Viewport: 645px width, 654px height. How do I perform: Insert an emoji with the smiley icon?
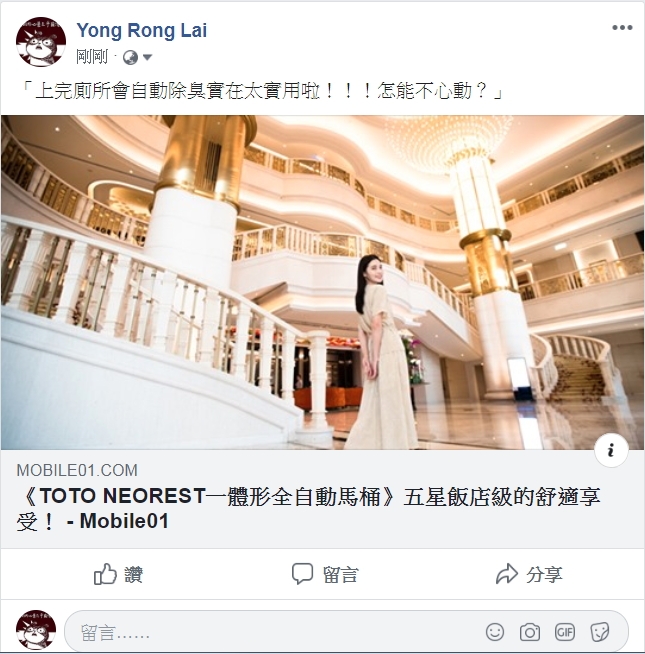(x=495, y=632)
